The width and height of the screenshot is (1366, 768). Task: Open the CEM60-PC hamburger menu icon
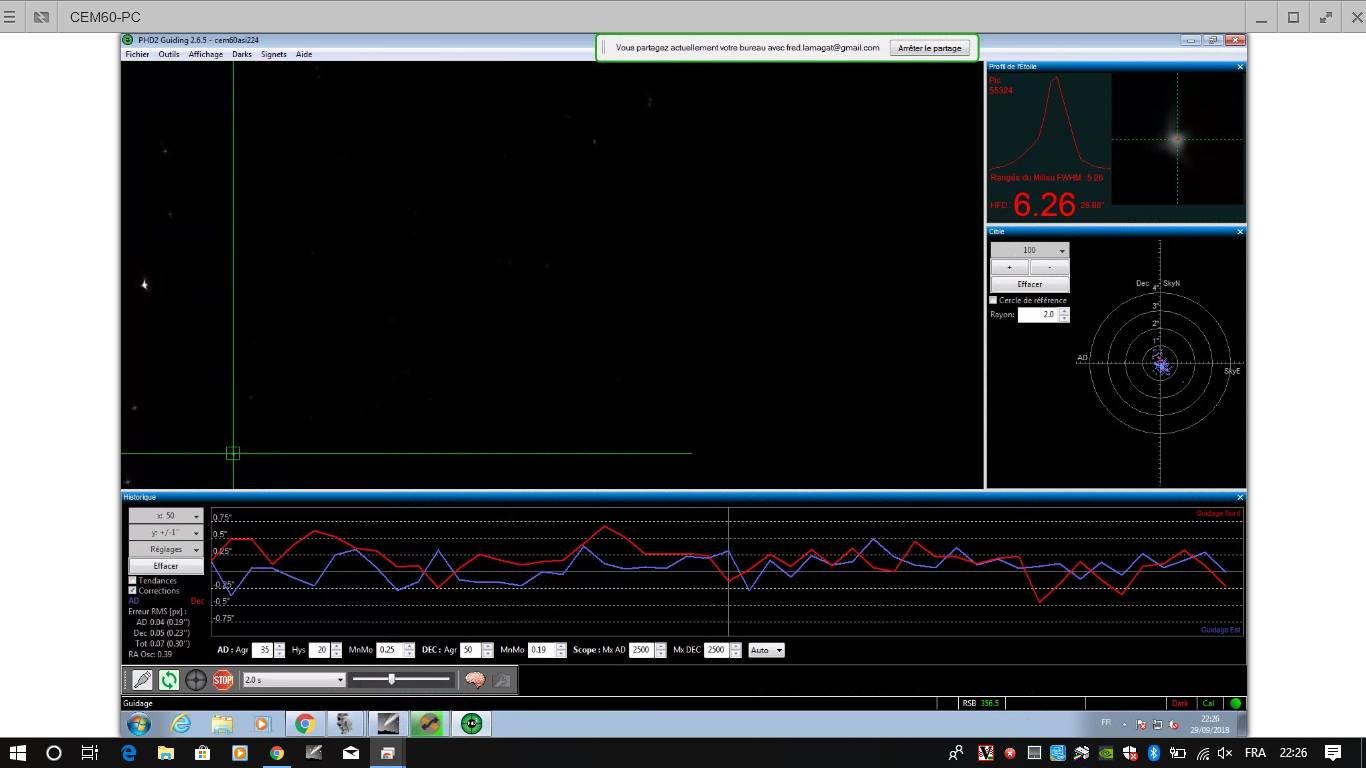[10, 17]
